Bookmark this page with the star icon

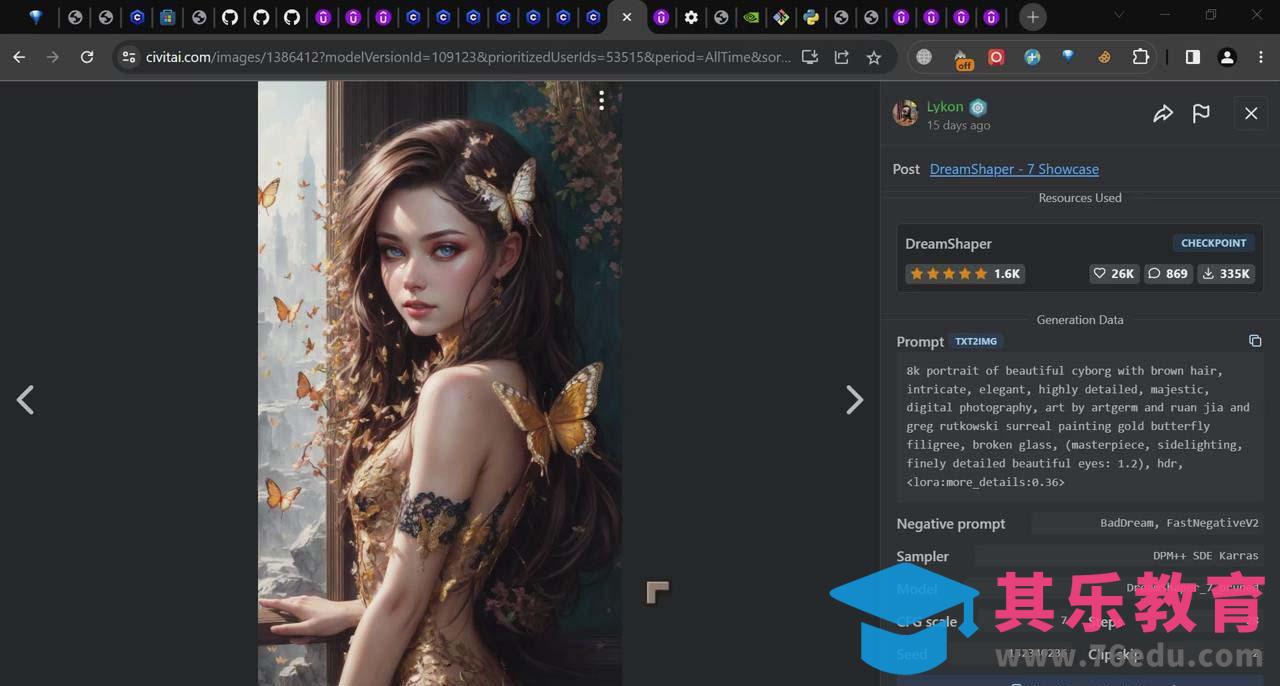[x=874, y=57]
